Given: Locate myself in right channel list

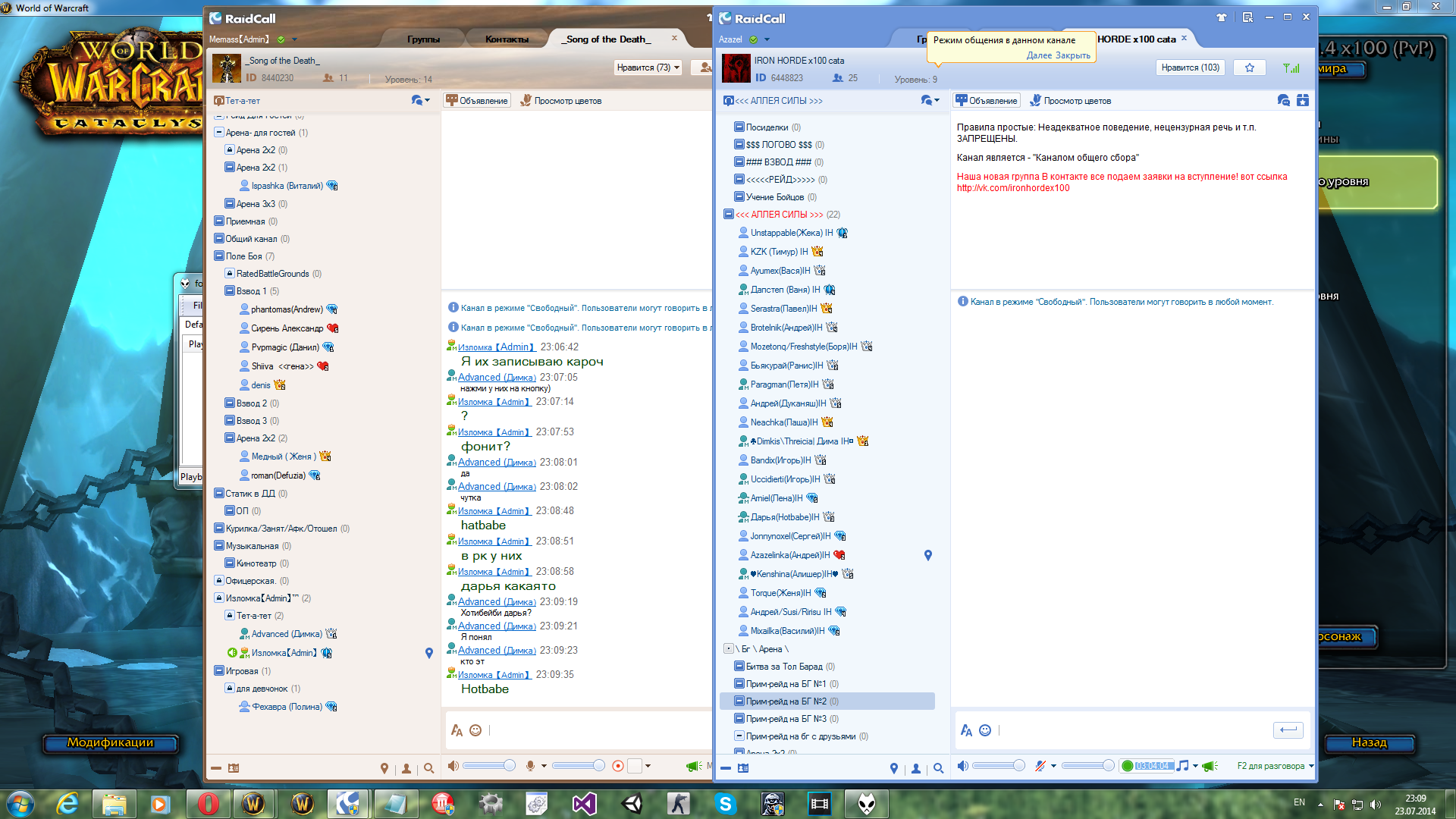Looking at the screenshot, I should [894, 768].
